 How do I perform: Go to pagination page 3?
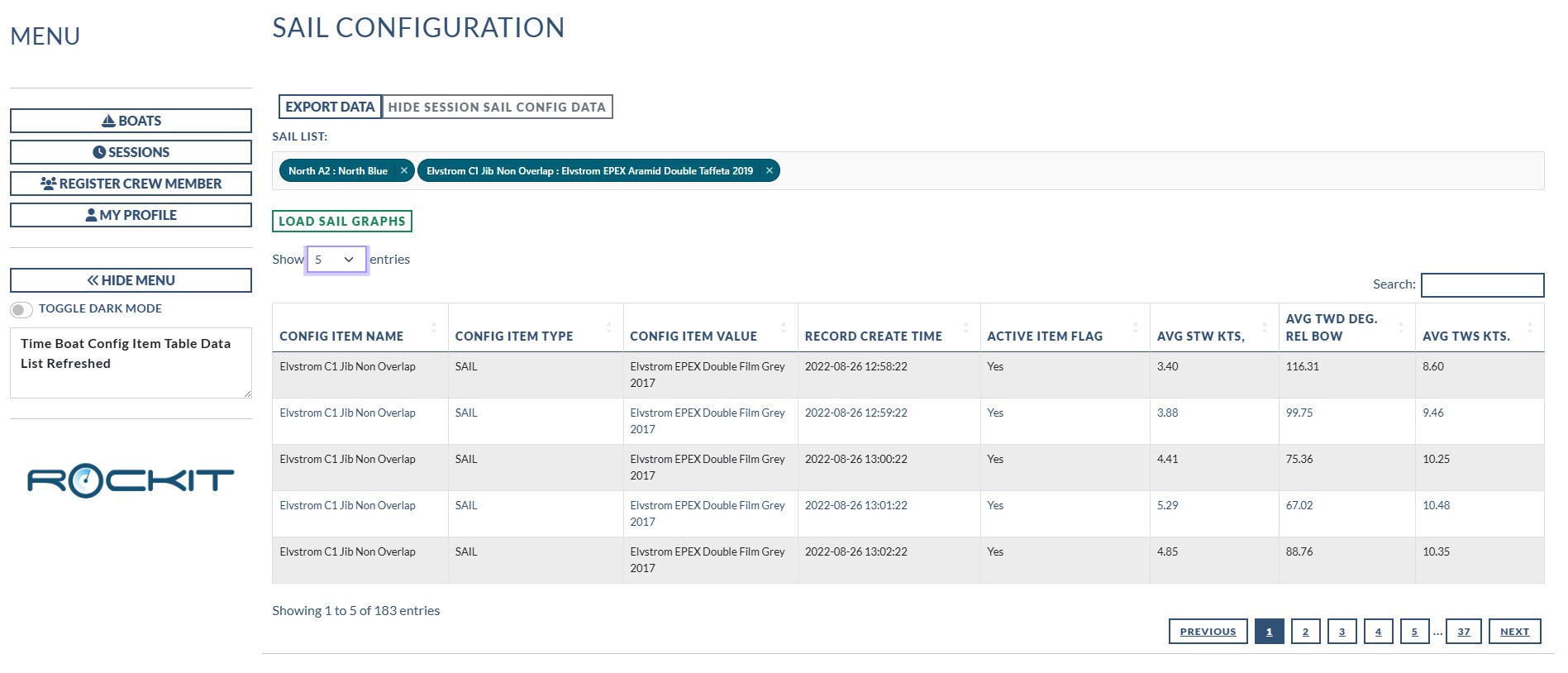click(1342, 631)
